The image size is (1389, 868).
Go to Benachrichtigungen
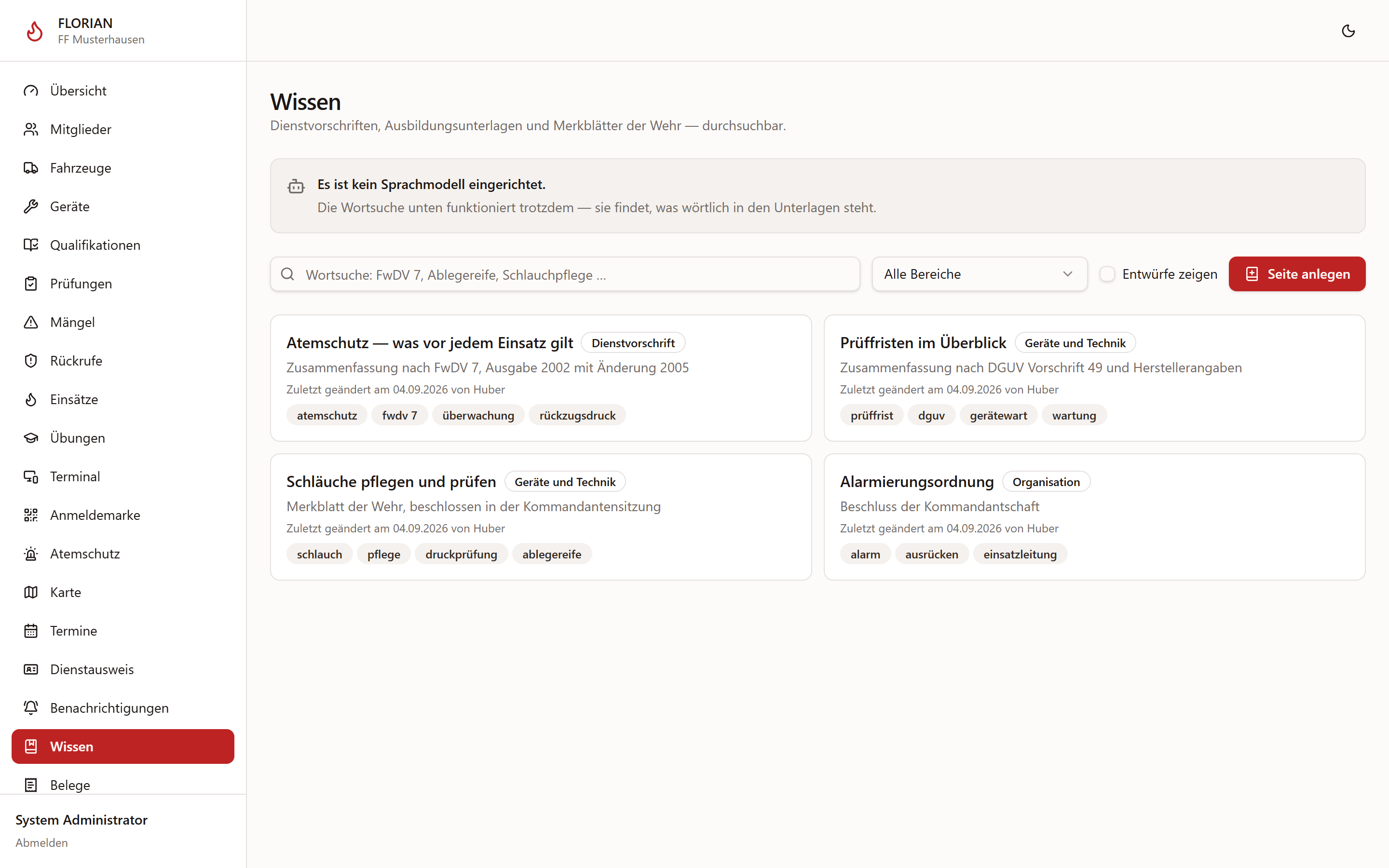pos(123,708)
